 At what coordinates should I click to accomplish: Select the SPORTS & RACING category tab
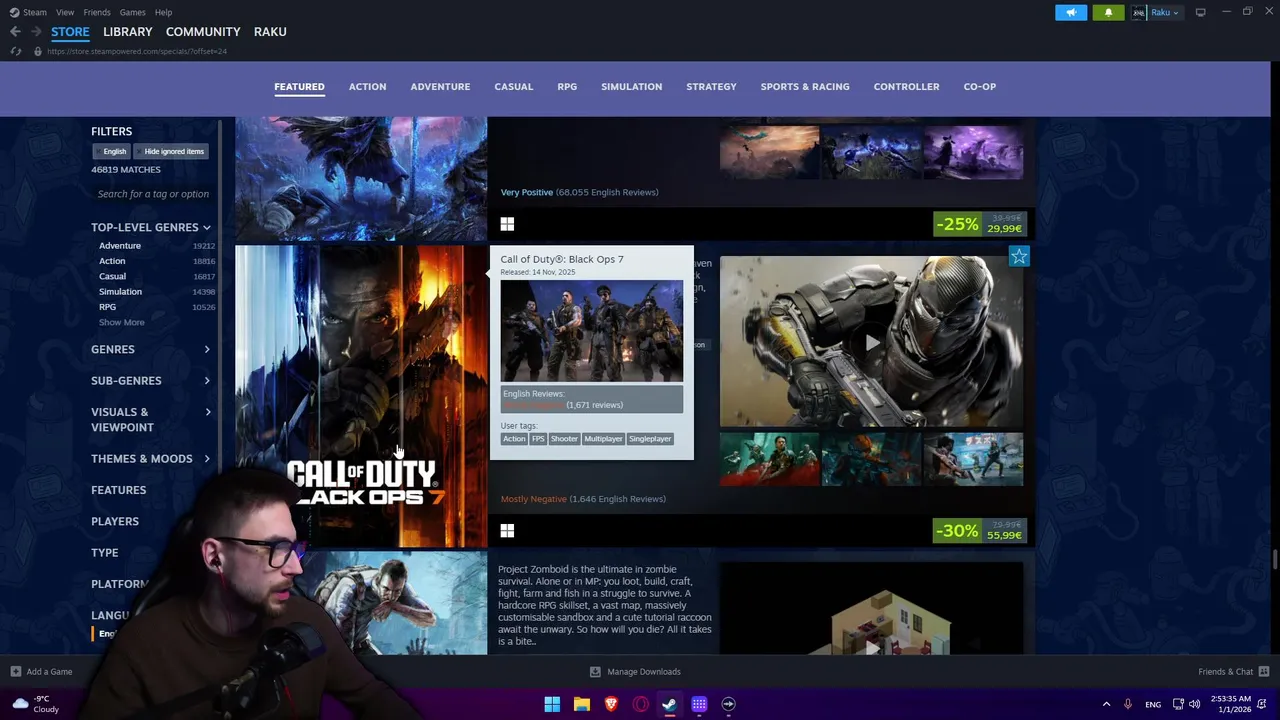pos(805,86)
